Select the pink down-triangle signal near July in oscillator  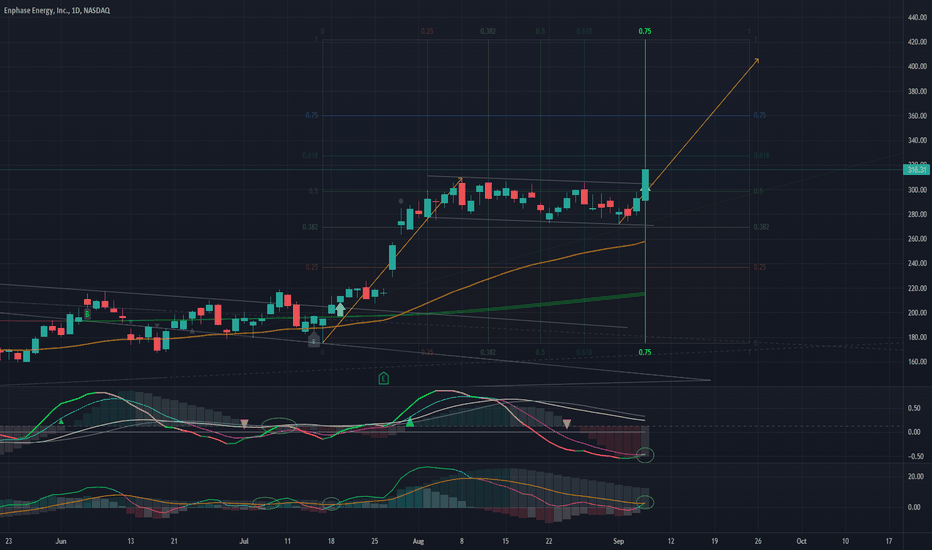pyautogui.click(x=244, y=424)
